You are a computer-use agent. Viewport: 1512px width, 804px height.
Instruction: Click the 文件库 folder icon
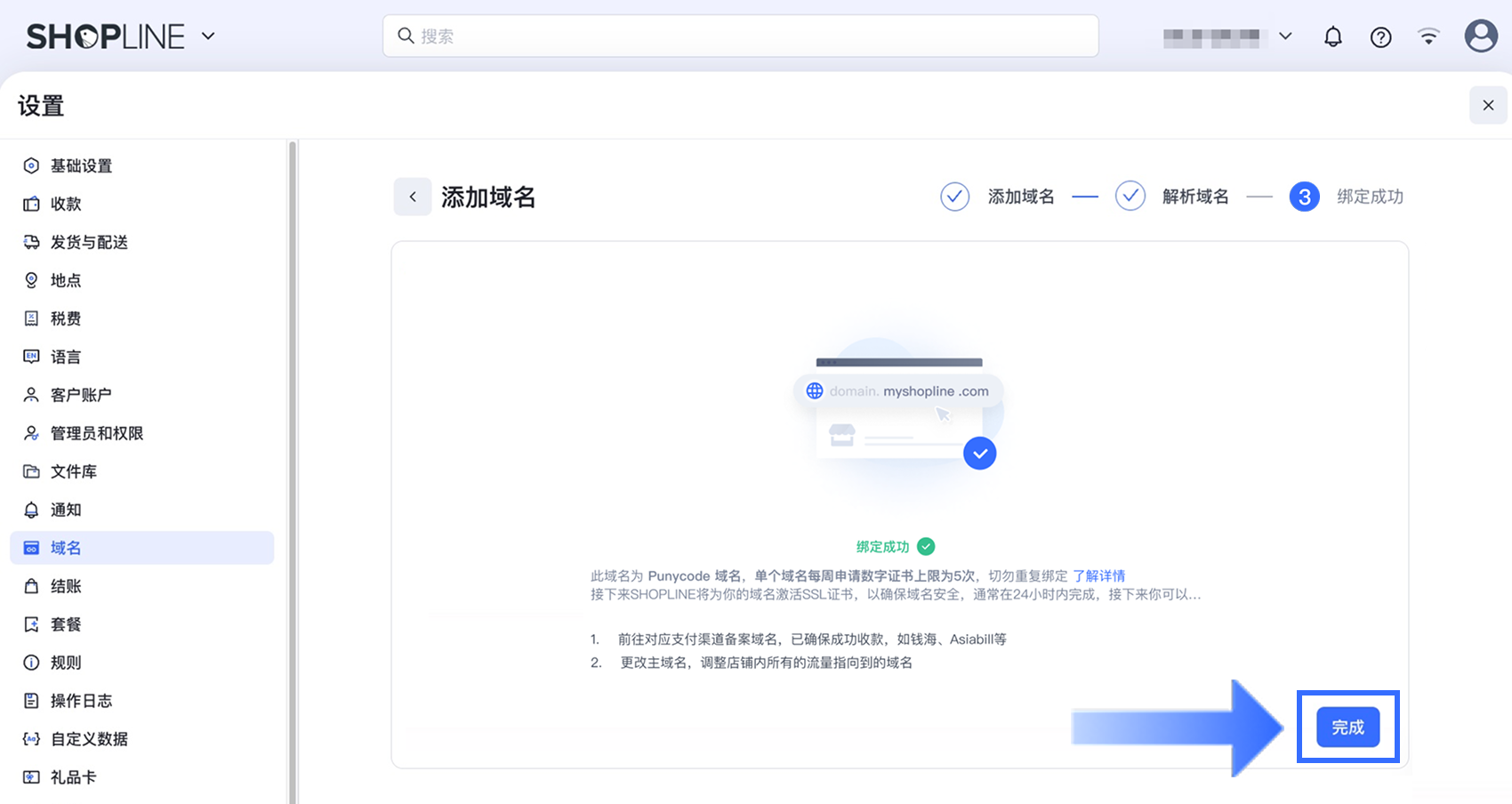coord(31,471)
